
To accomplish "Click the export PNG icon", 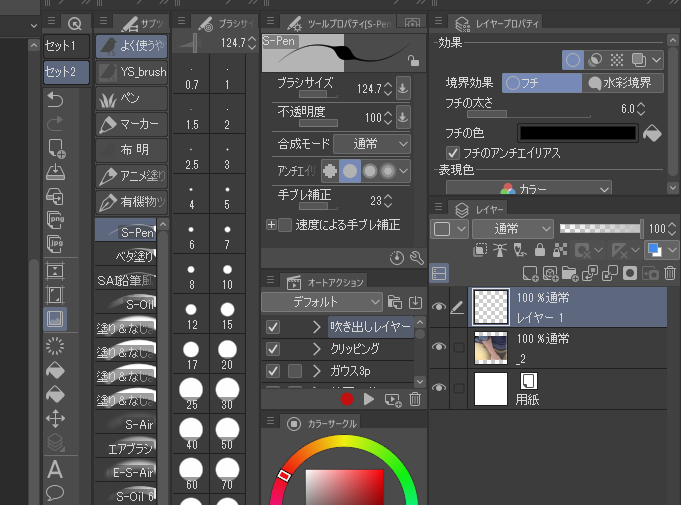I will [55, 220].
